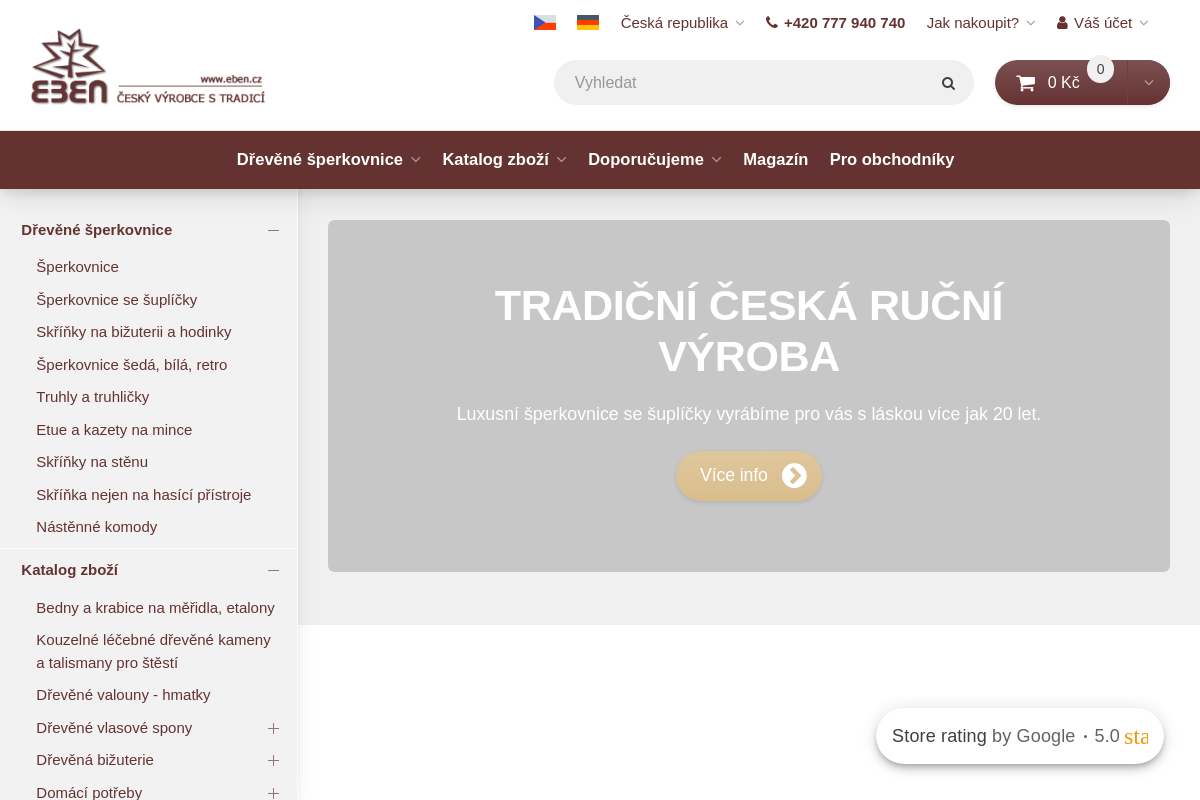Viewport: 1200px width, 800px height.
Task: Click the Více info button
Action: [749, 475]
